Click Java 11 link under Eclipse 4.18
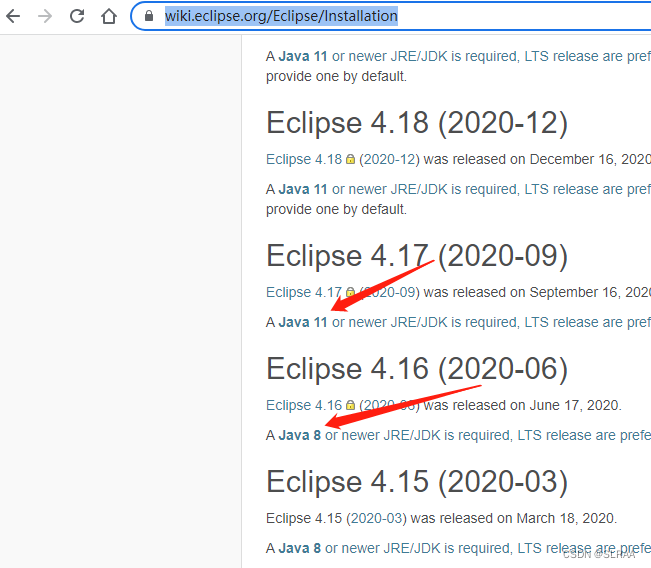651x568 pixels. (x=303, y=189)
